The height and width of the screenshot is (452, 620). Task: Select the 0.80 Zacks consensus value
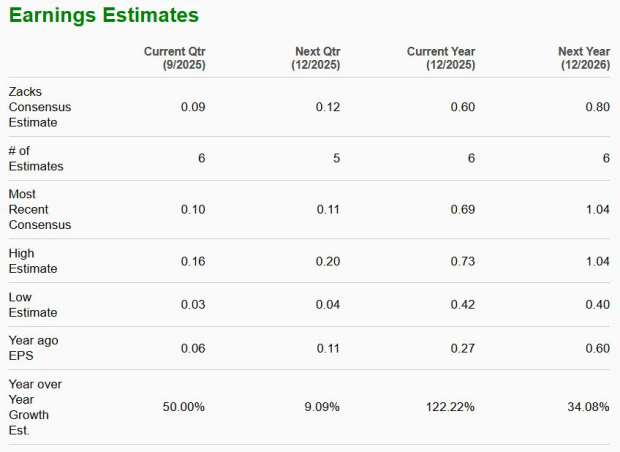[x=597, y=107]
